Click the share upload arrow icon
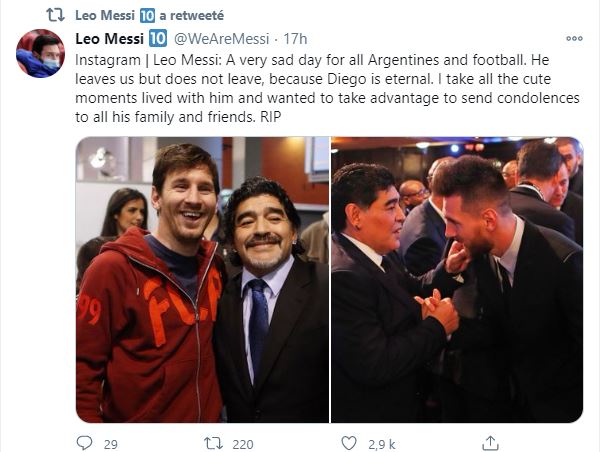603x452 pixels. (x=488, y=442)
